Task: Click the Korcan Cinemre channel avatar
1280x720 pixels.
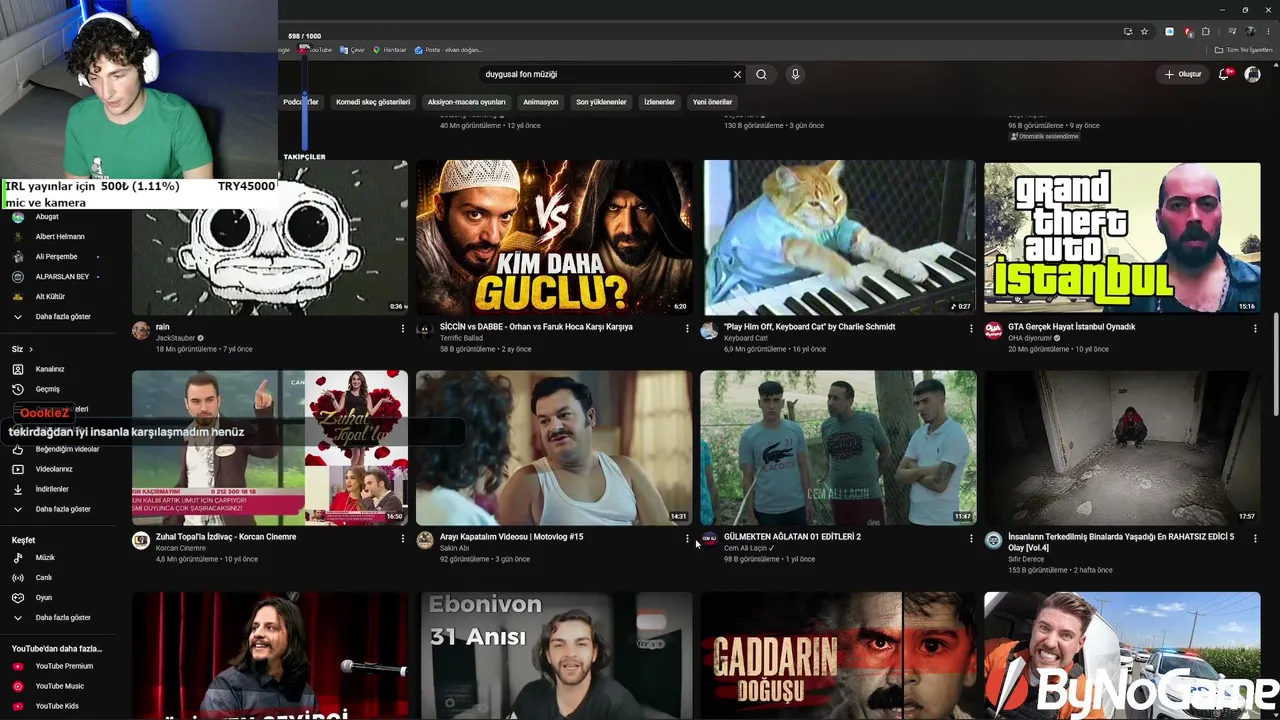Action: (x=141, y=541)
